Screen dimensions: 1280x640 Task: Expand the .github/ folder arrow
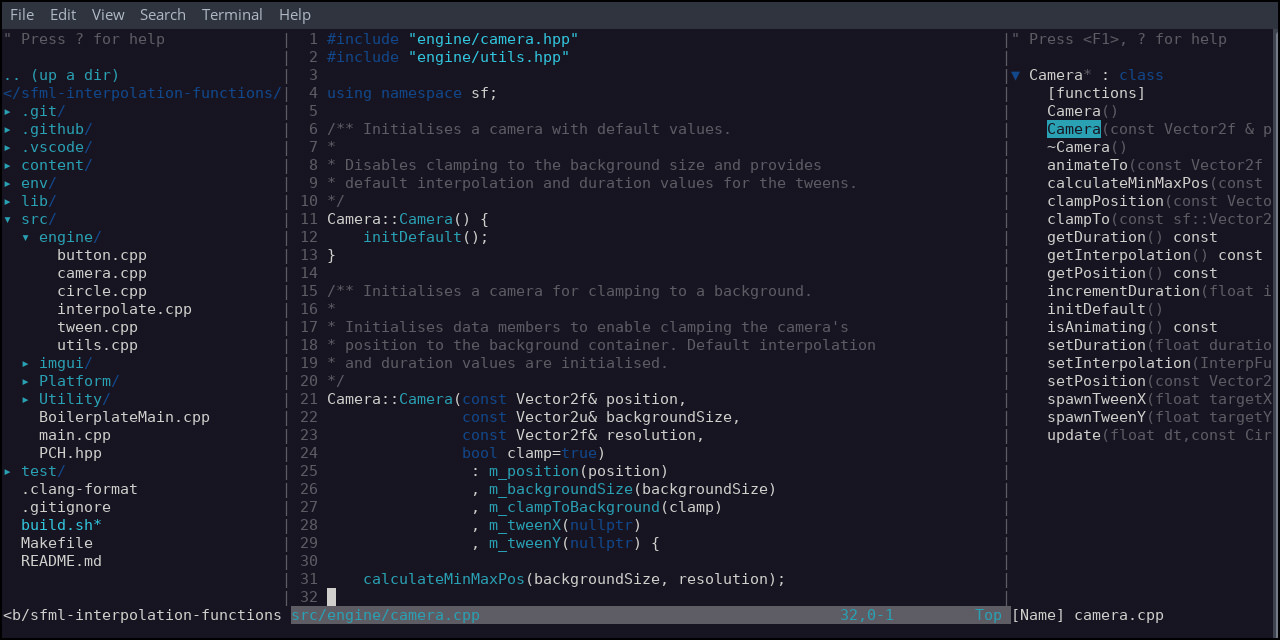(7, 129)
